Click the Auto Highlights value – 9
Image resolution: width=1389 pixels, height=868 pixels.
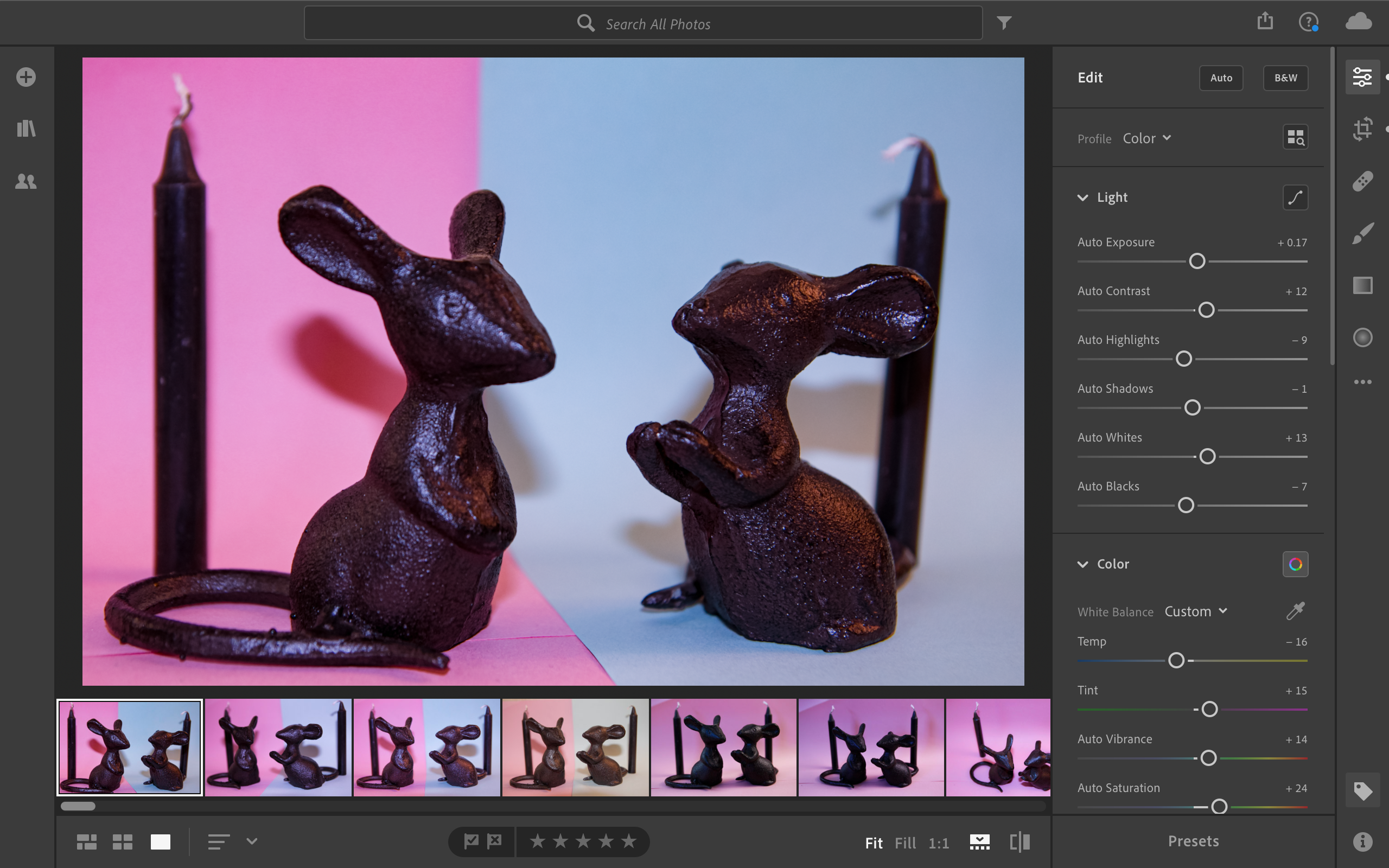[x=1299, y=341]
